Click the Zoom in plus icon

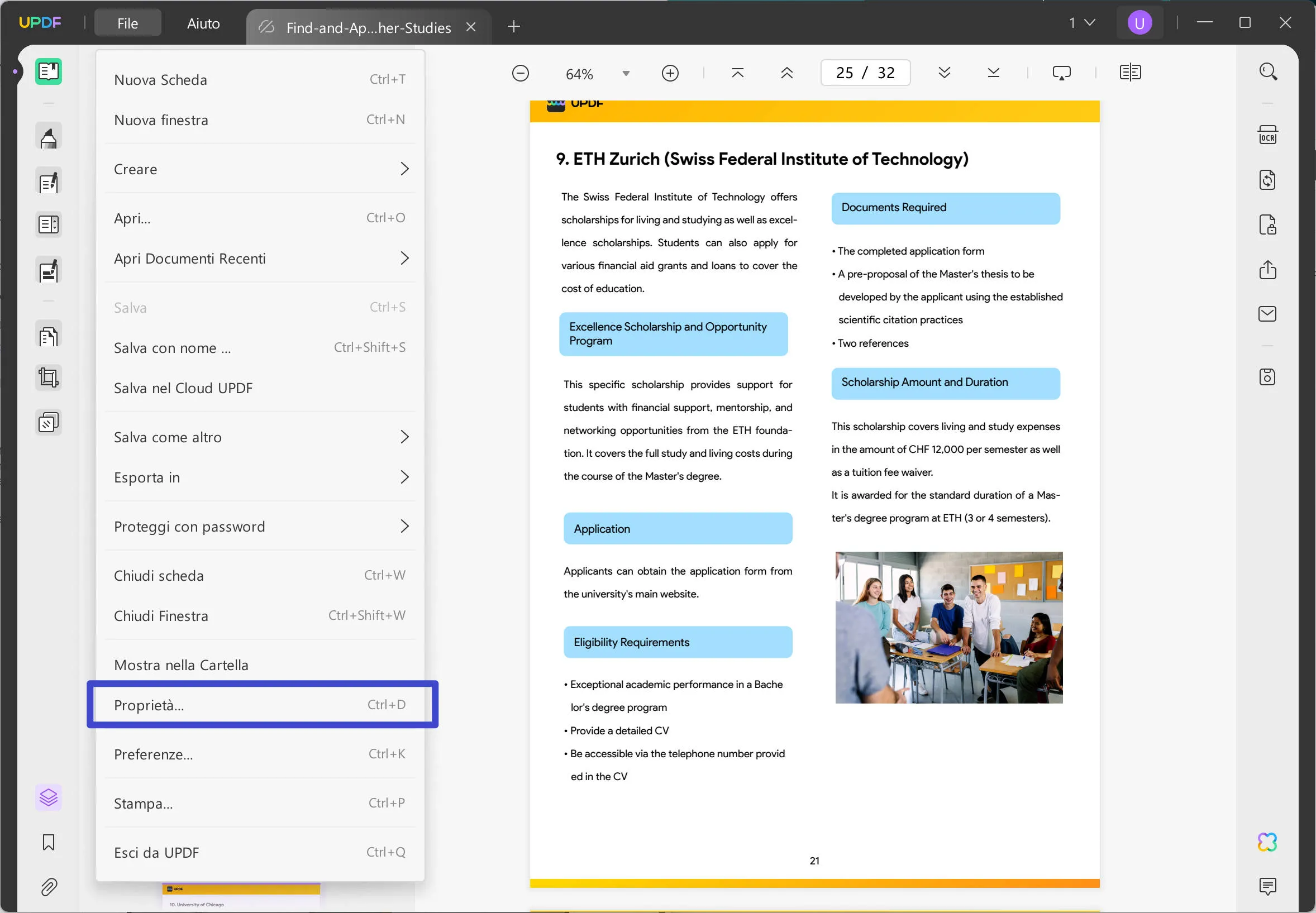pyautogui.click(x=670, y=73)
